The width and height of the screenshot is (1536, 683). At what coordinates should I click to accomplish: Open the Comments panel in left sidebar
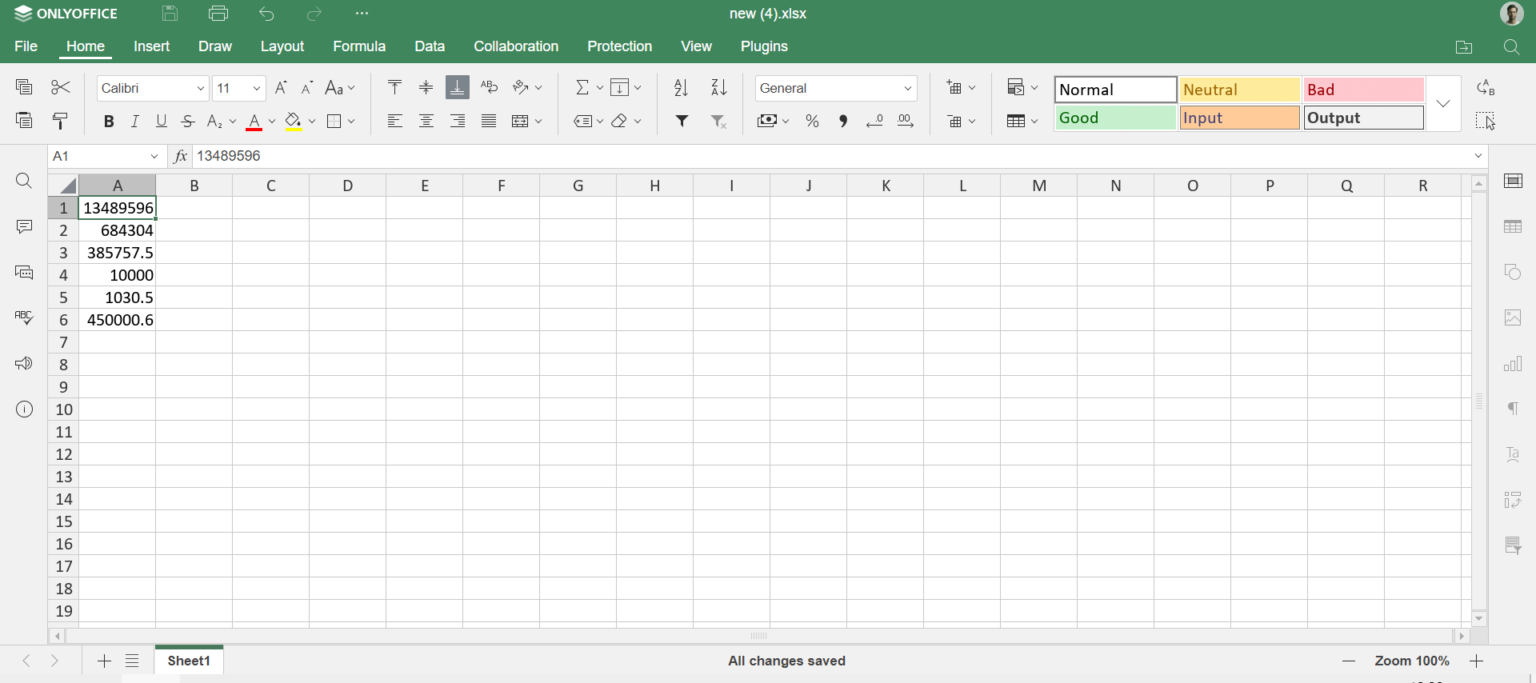click(24, 227)
